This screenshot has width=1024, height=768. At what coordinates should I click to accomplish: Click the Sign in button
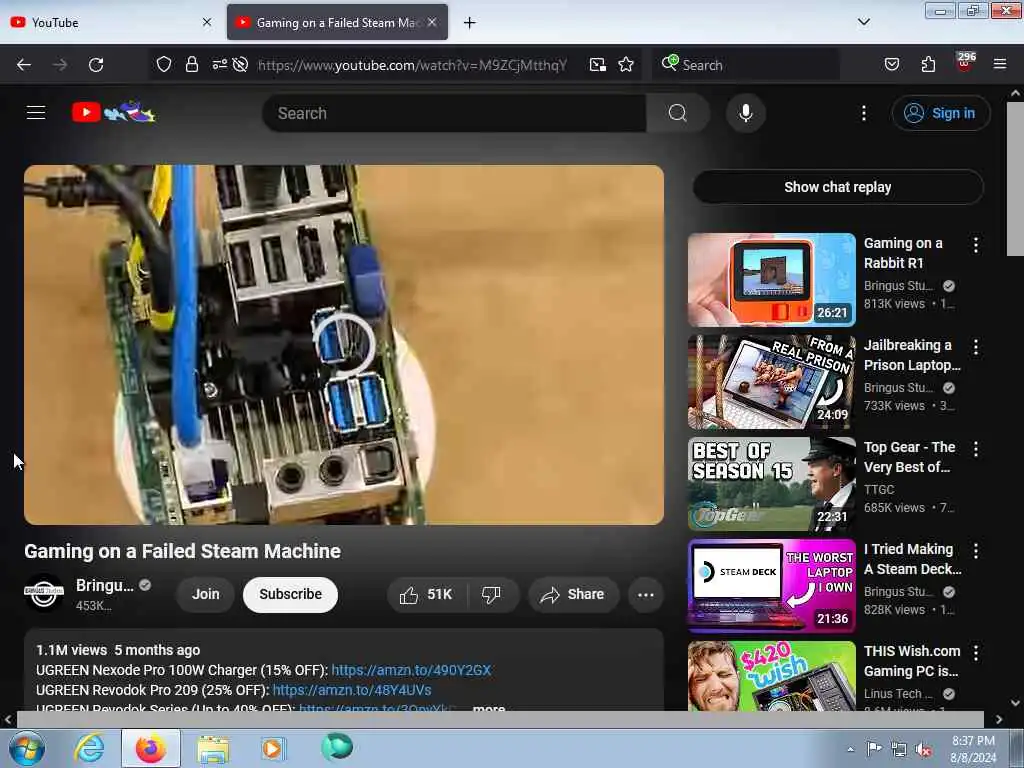(940, 113)
